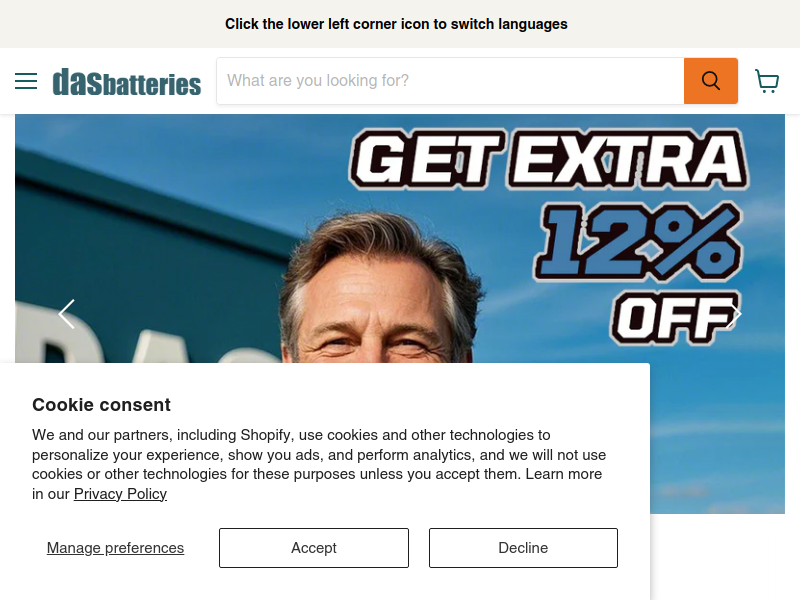Click the language switch announcement bar text
This screenshot has width=800, height=600.
(396, 24)
